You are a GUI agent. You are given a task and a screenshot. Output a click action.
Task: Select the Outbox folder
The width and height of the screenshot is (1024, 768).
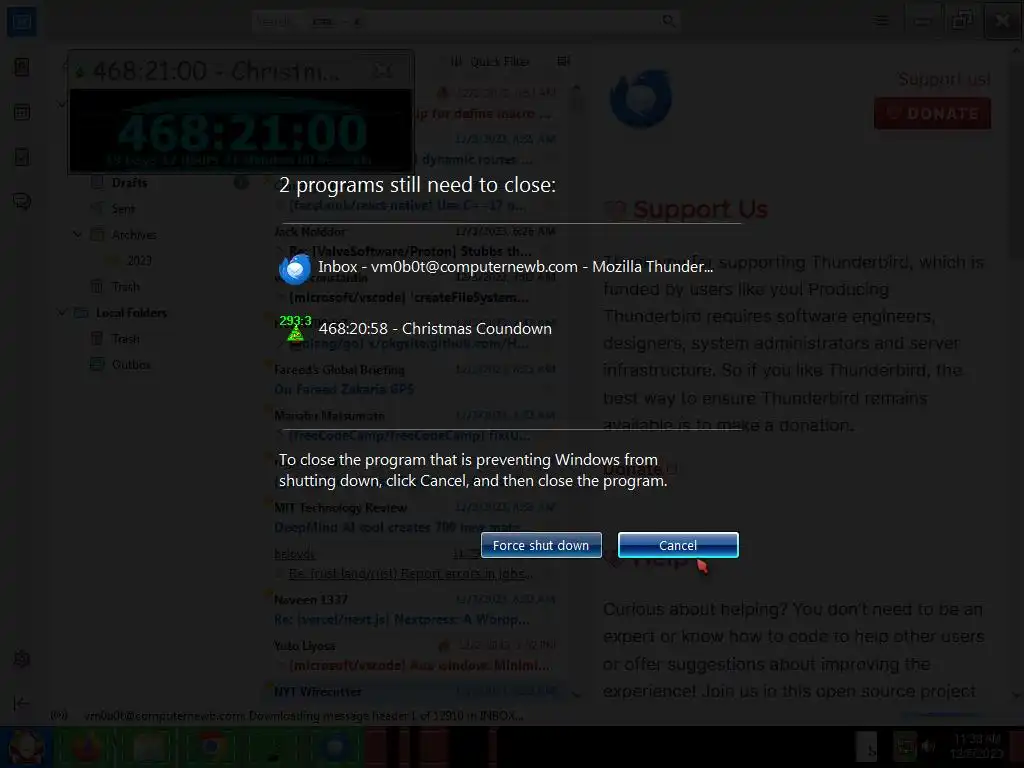(131, 364)
